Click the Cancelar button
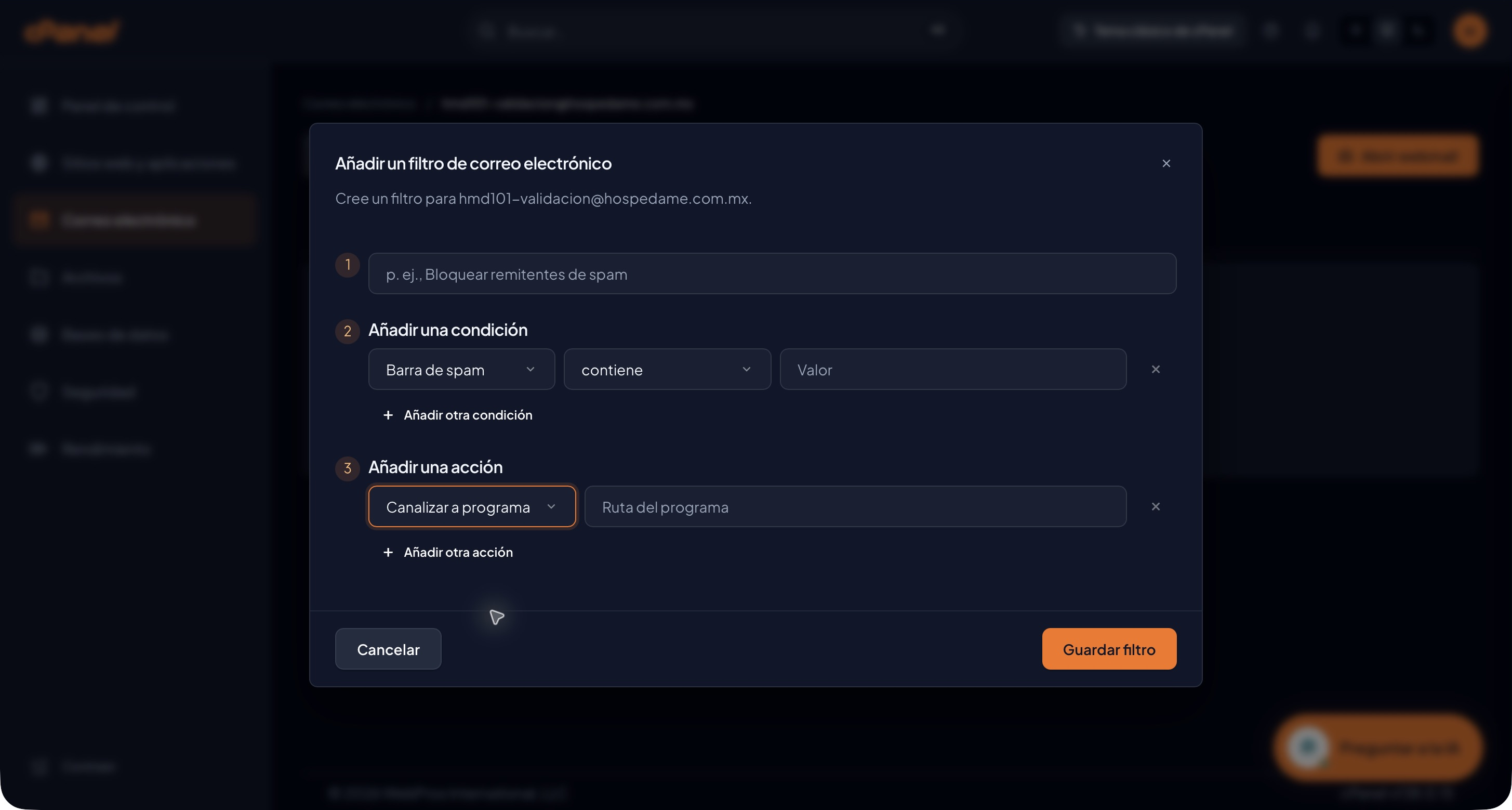Image resolution: width=1512 pixels, height=810 pixels. point(388,649)
